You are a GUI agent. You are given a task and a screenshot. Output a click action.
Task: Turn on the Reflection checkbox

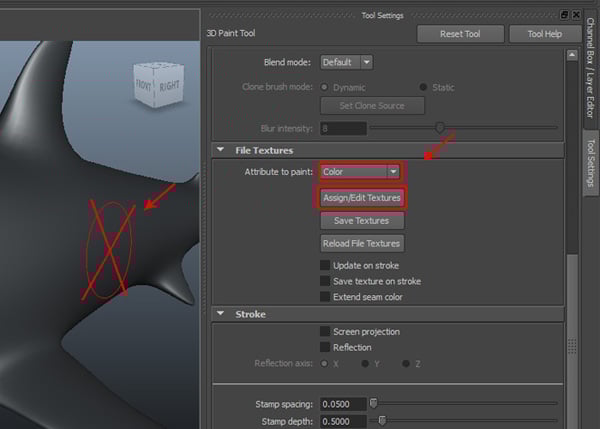(325, 347)
